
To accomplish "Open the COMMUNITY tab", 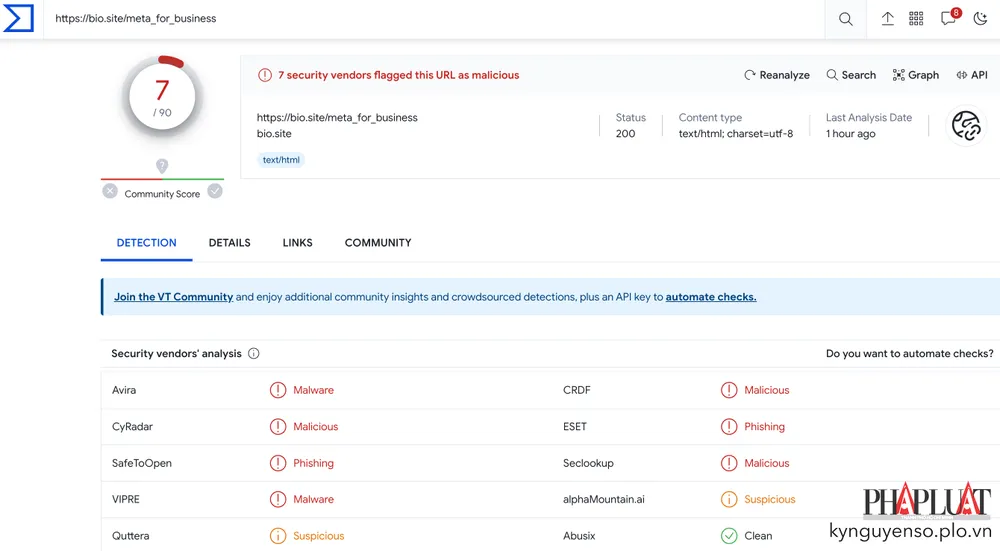I will click(x=378, y=243).
